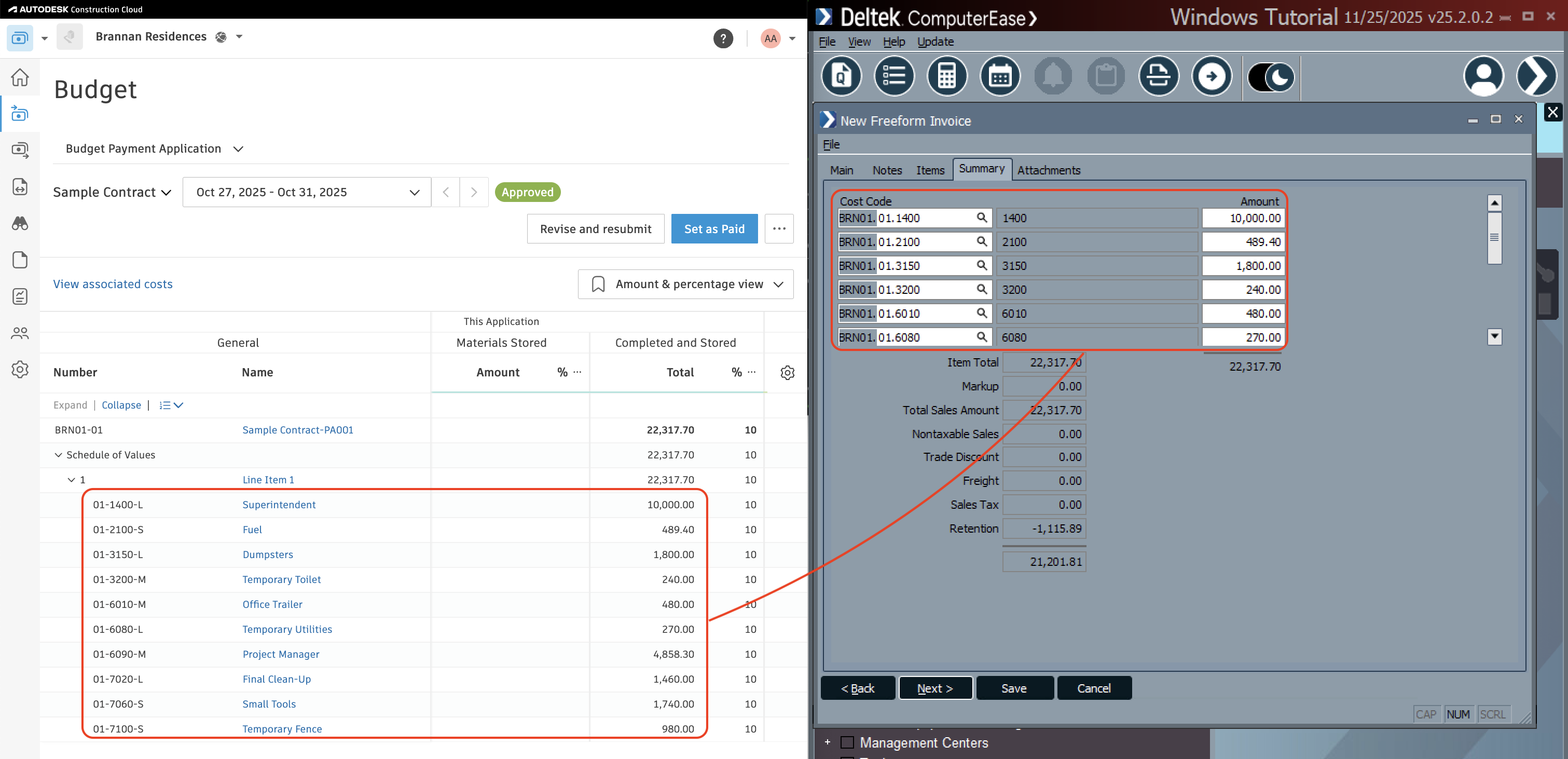Image resolution: width=1568 pixels, height=759 pixels.
Task: Click the Set as Paid button
Action: coord(714,229)
